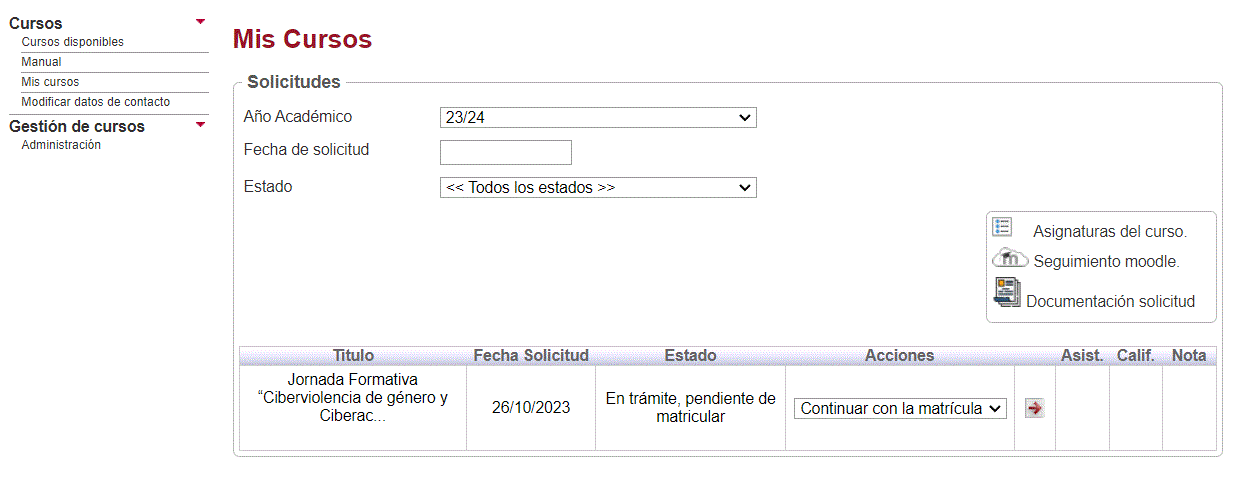Click the En trámite, pendiente de matricular cell
This screenshot has width=1252, height=498.
click(x=690, y=407)
